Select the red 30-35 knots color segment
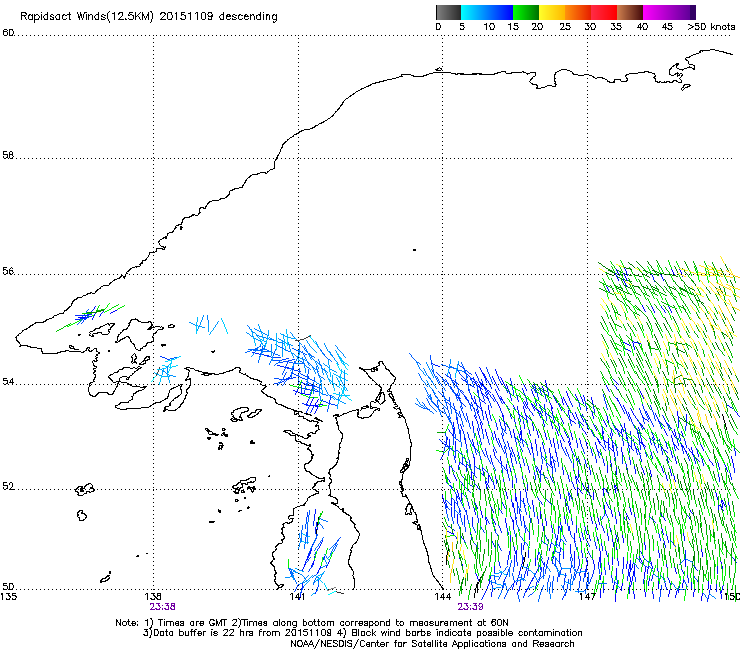 (x=604, y=12)
